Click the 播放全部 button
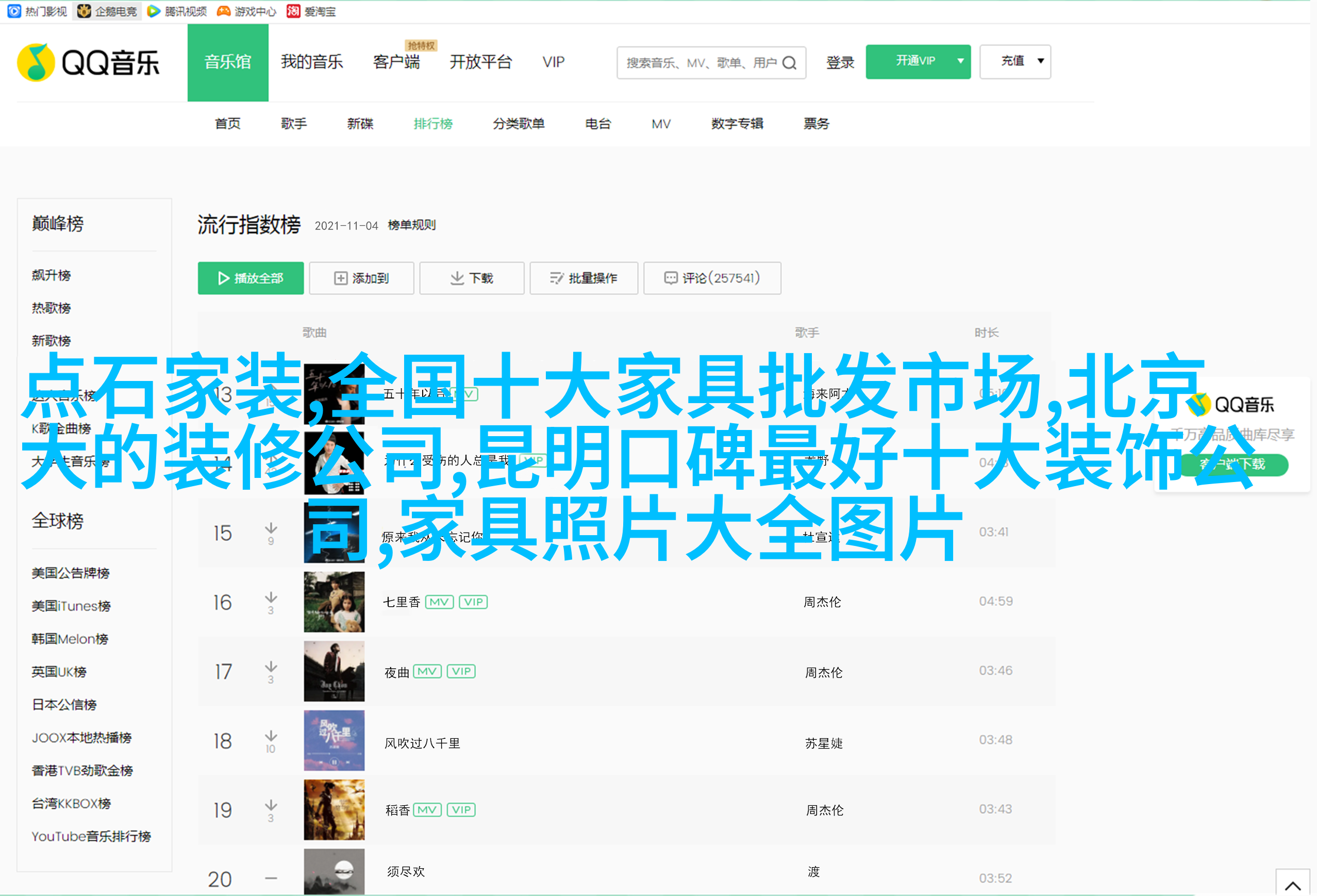Image resolution: width=1317 pixels, height=896 pixels. [251, 278]
